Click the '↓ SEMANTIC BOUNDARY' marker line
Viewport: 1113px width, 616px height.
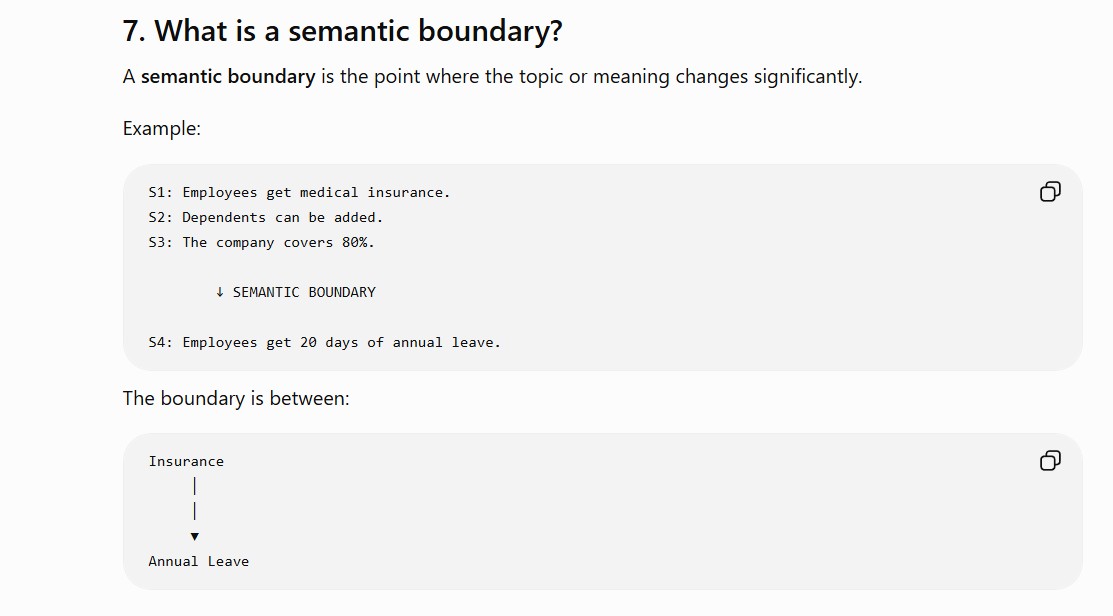pos(295,292)
